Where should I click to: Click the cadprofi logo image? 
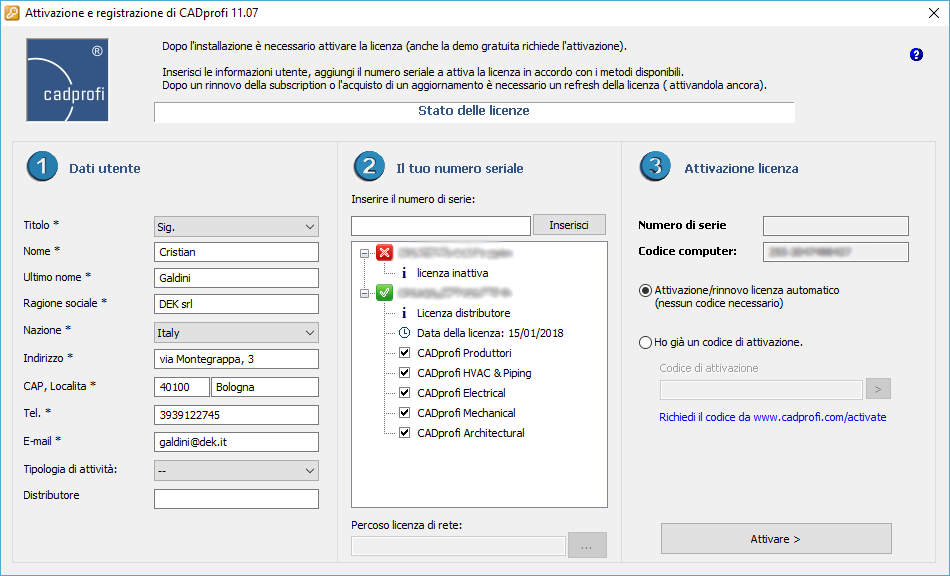tap(67, 80)
